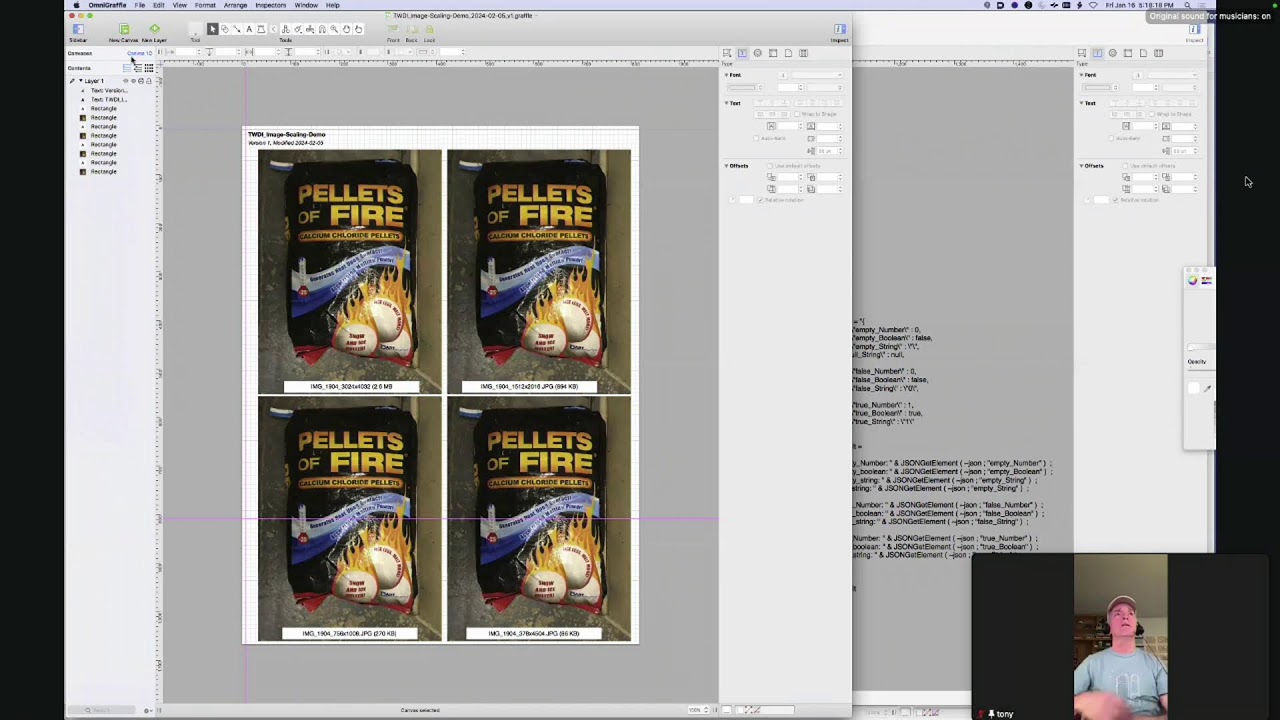Click the New Layer button
This screenshot has width=1280, height=720.
click(154, 32)
